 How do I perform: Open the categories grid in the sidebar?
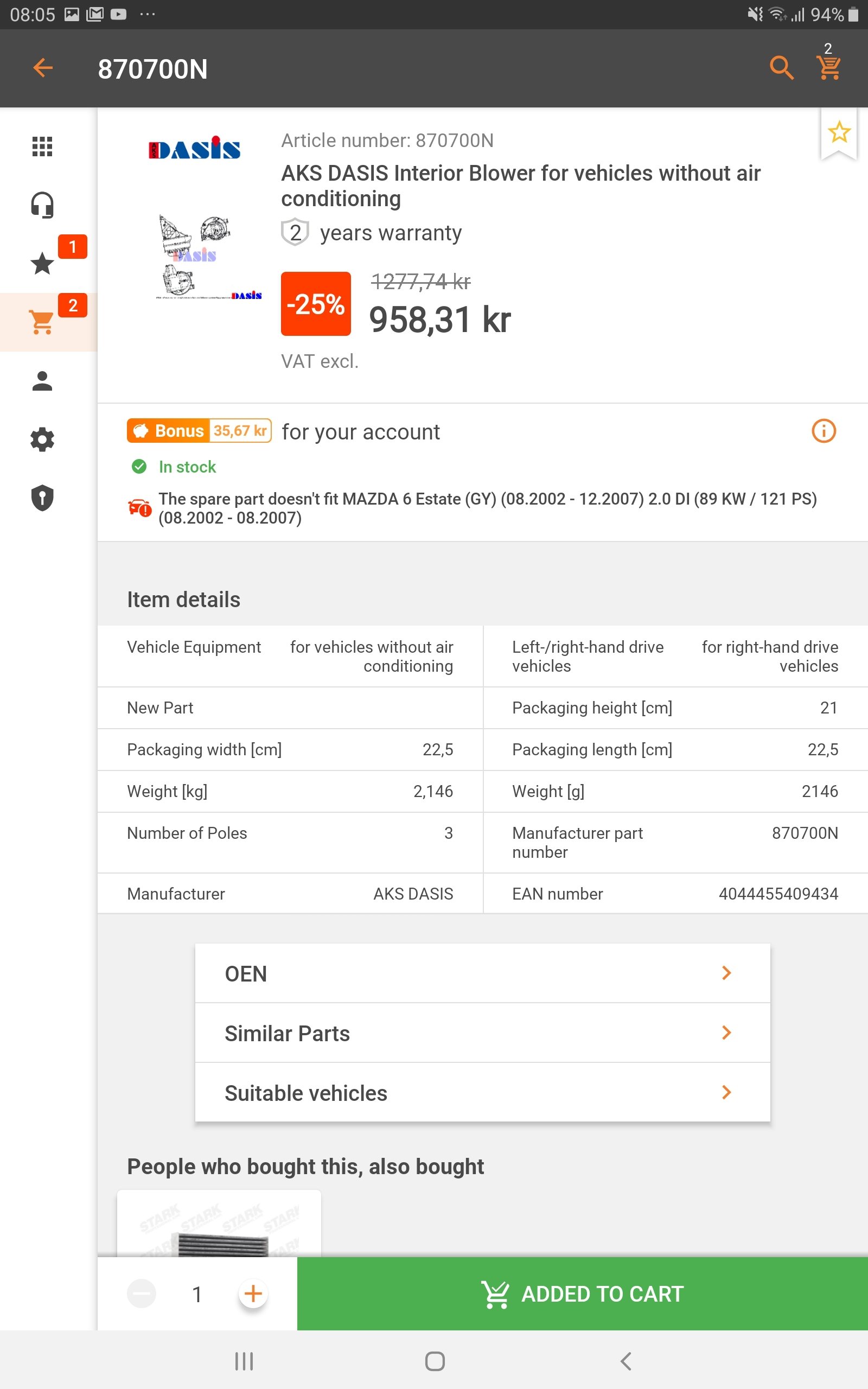coord(42,146)
